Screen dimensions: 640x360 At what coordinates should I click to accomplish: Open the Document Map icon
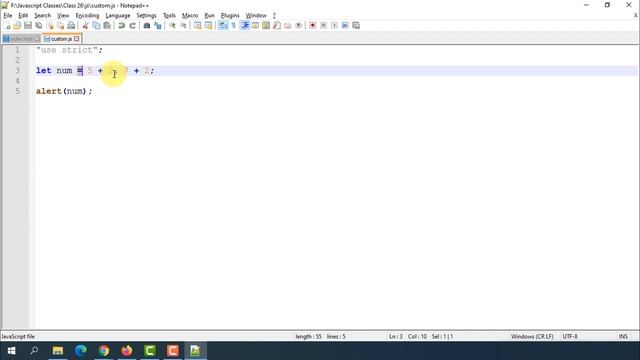[266, 25]
